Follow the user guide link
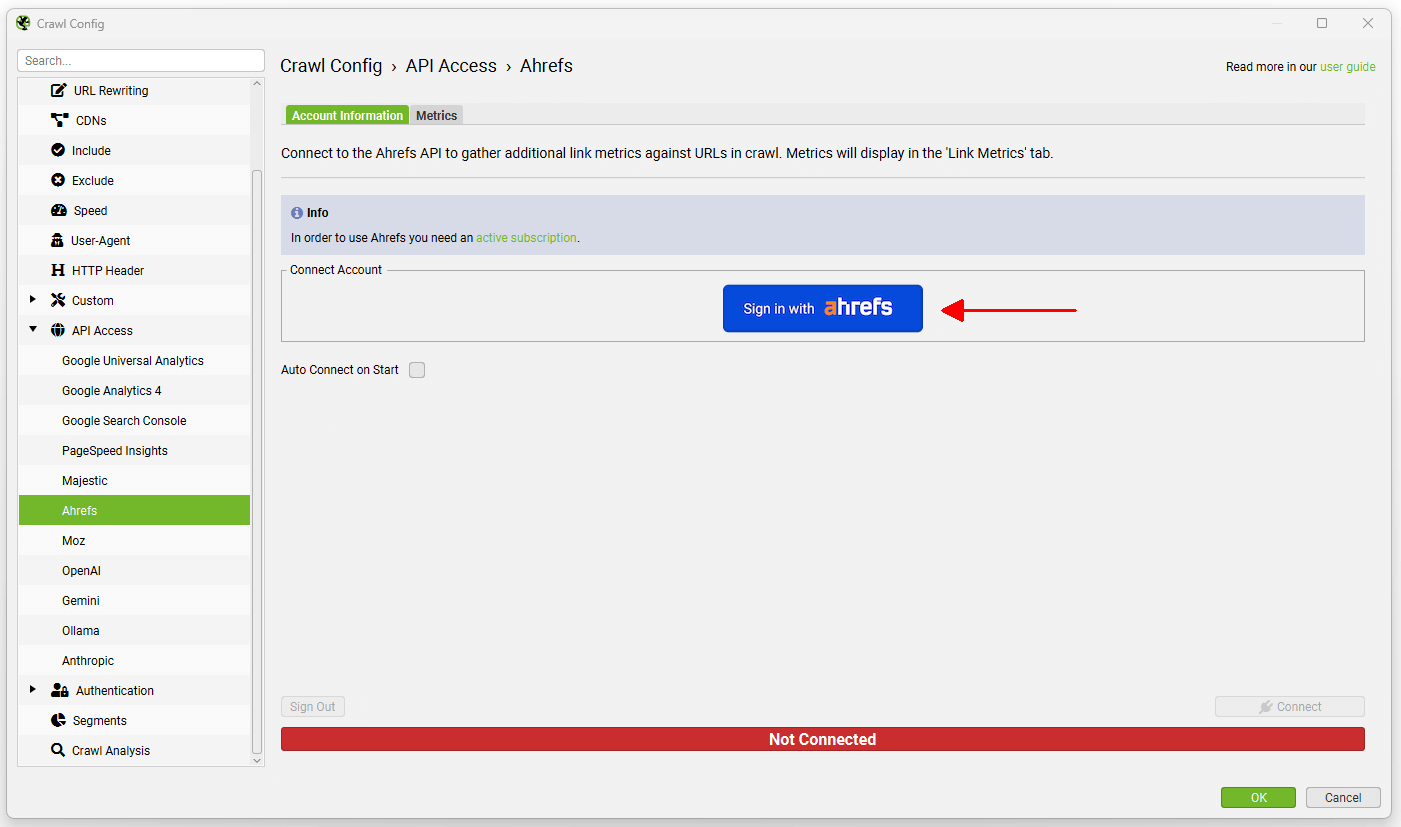Viewport: 1401px width, 827px height. (1347, 67)
